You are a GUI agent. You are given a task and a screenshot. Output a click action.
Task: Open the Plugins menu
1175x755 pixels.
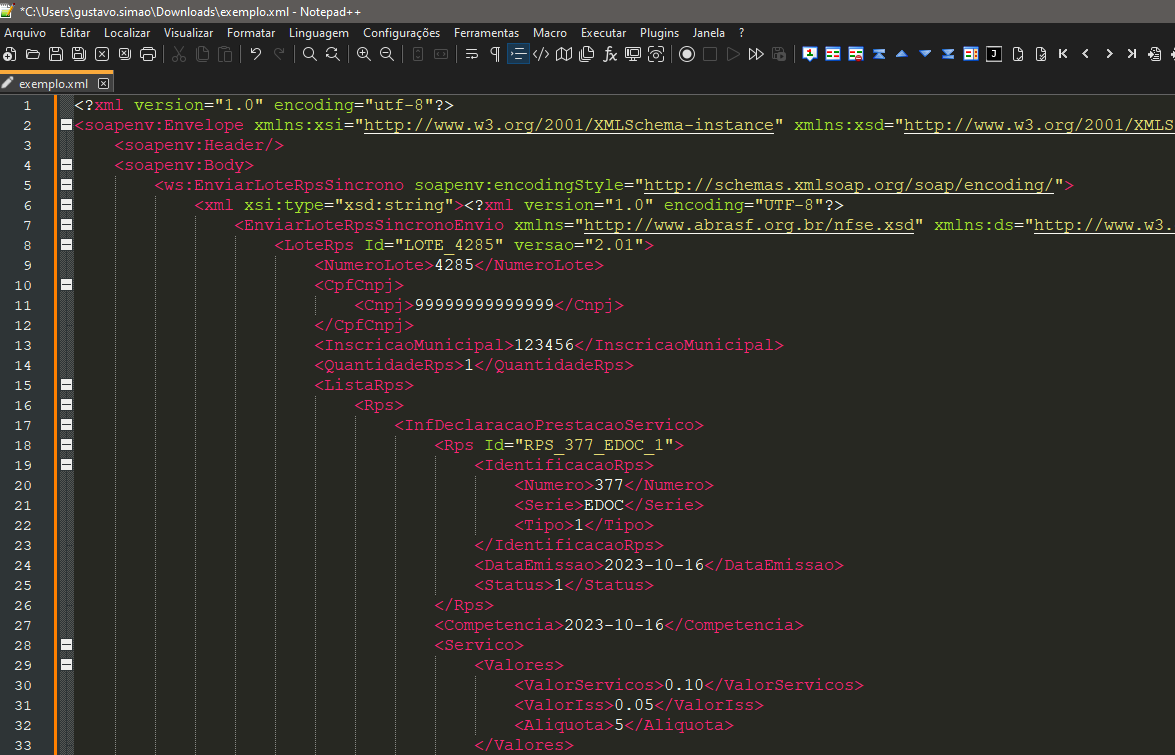pyautogui.click(x=659, y=32)
